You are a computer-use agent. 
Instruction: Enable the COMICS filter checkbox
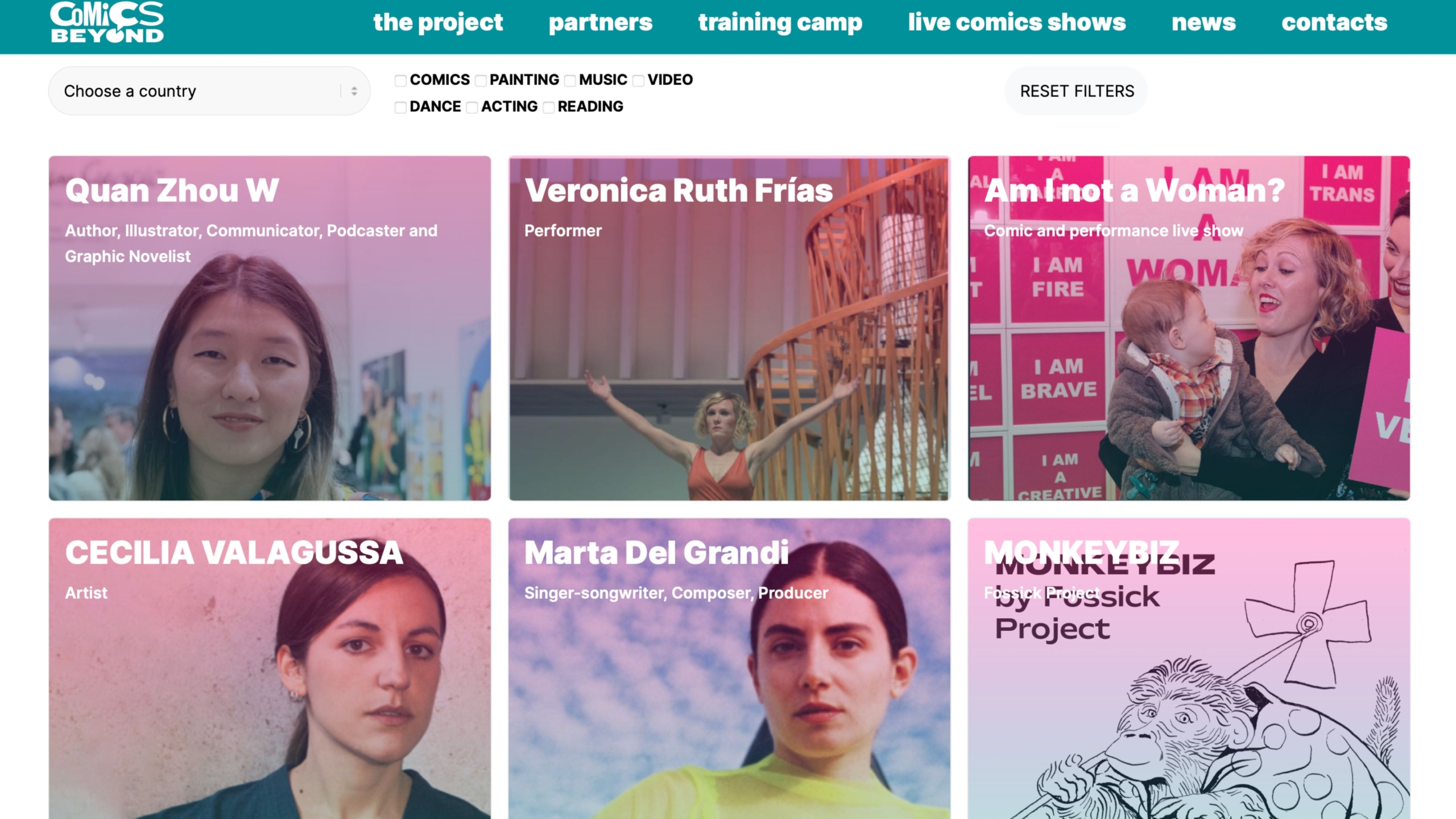tap(400, 80)
